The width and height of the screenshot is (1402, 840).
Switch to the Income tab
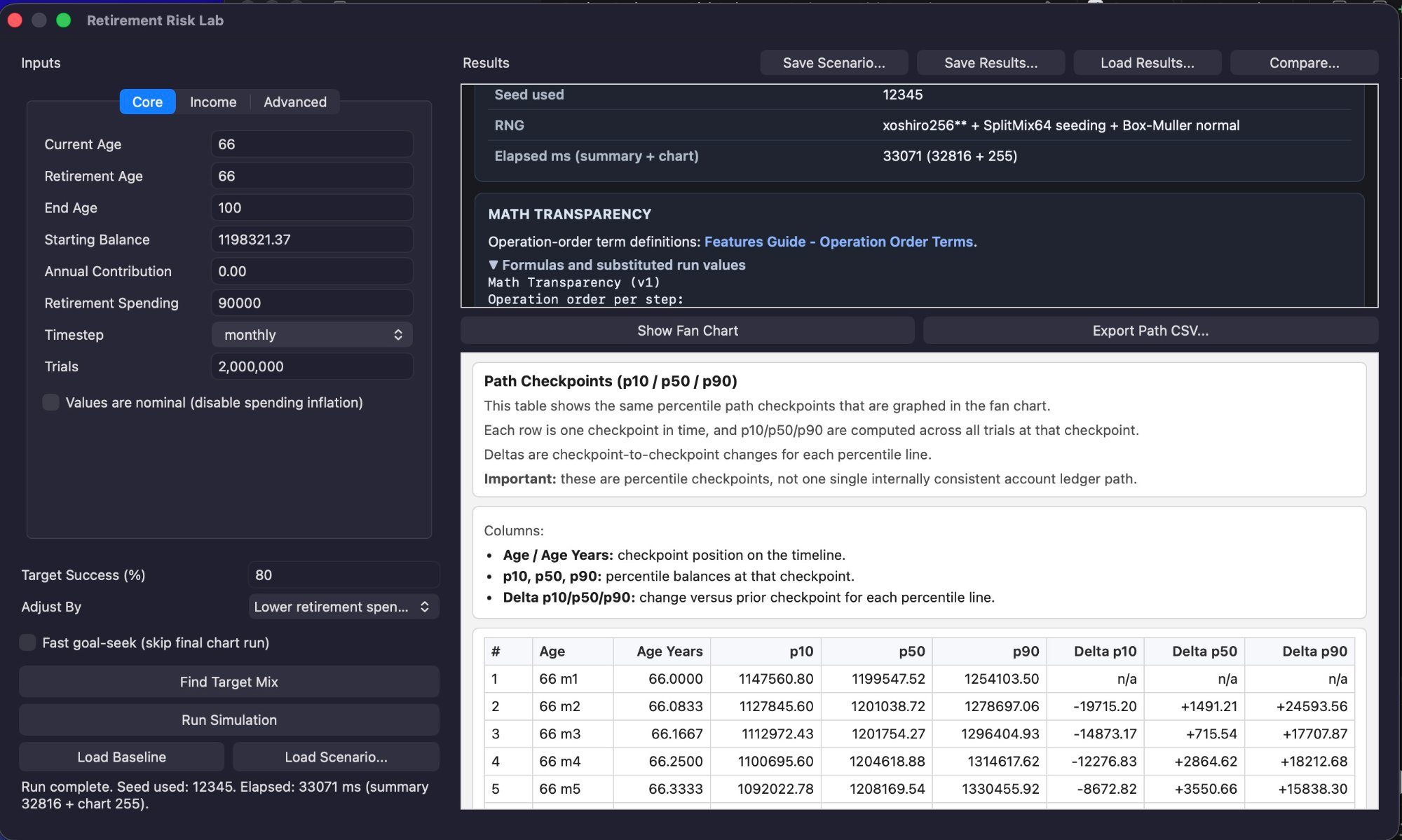click(212, 102)
